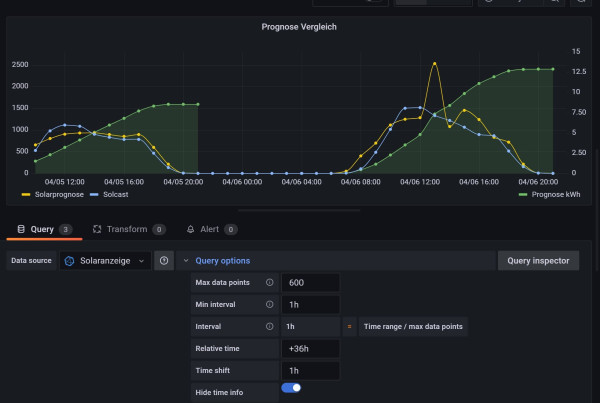The height and width of the screenshot is (403, 600).
Task: Click the database icon on the Query tab
Action: [21, 229]
